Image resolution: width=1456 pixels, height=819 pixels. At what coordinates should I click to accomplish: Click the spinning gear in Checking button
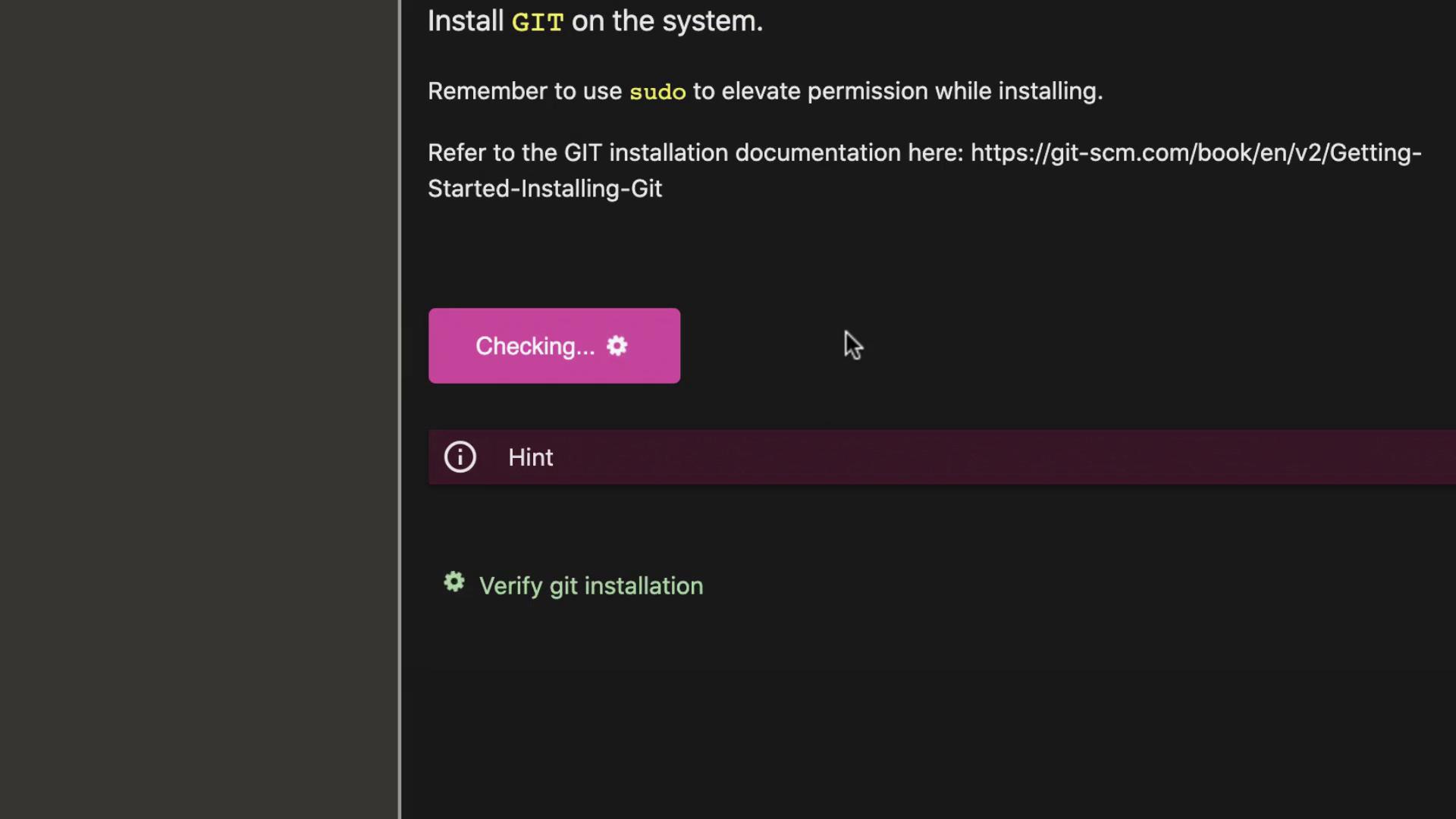tap(617, 346)
